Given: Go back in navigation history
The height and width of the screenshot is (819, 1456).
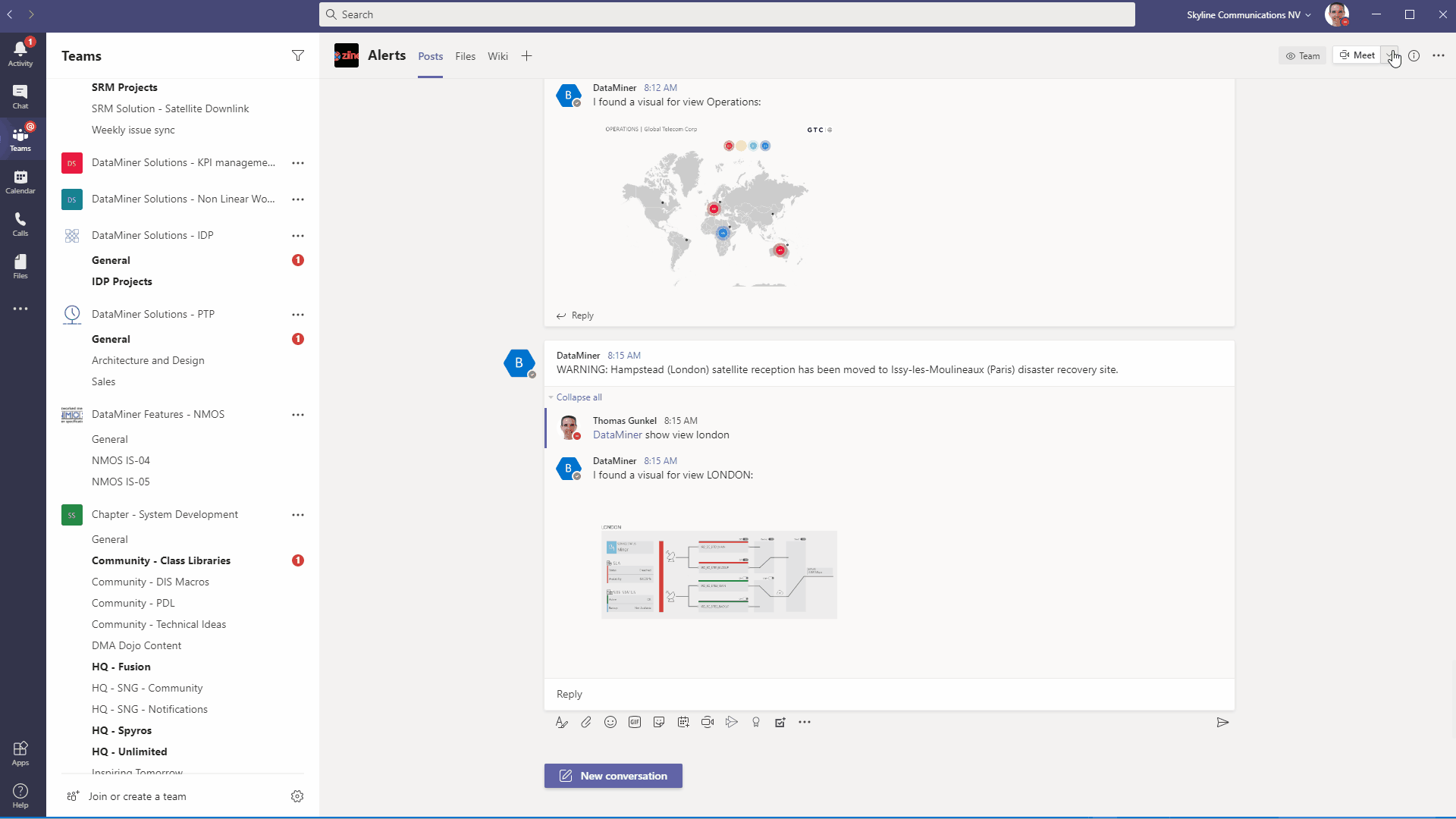Looking at the screenshot, I should click(x=10, y=14).
